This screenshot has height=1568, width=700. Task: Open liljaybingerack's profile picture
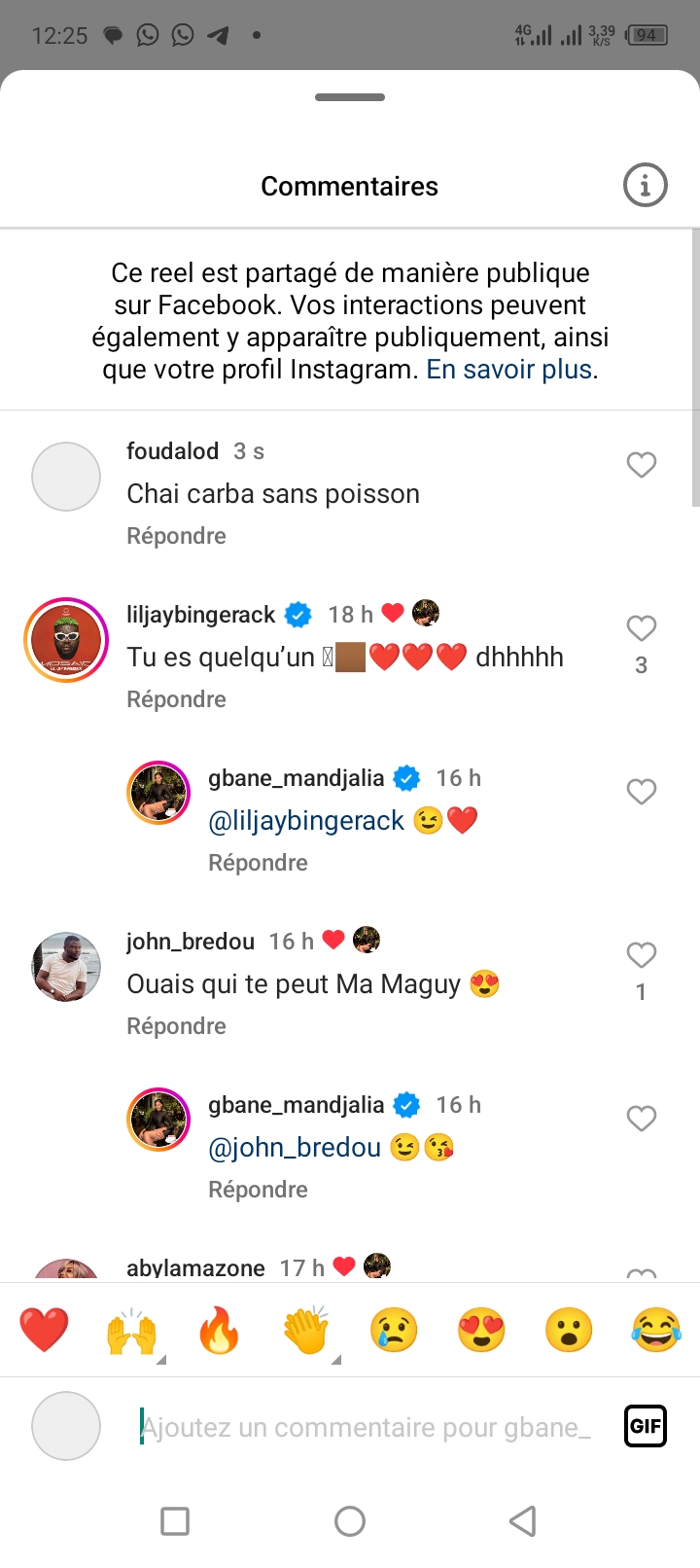[x=66, y=640]
